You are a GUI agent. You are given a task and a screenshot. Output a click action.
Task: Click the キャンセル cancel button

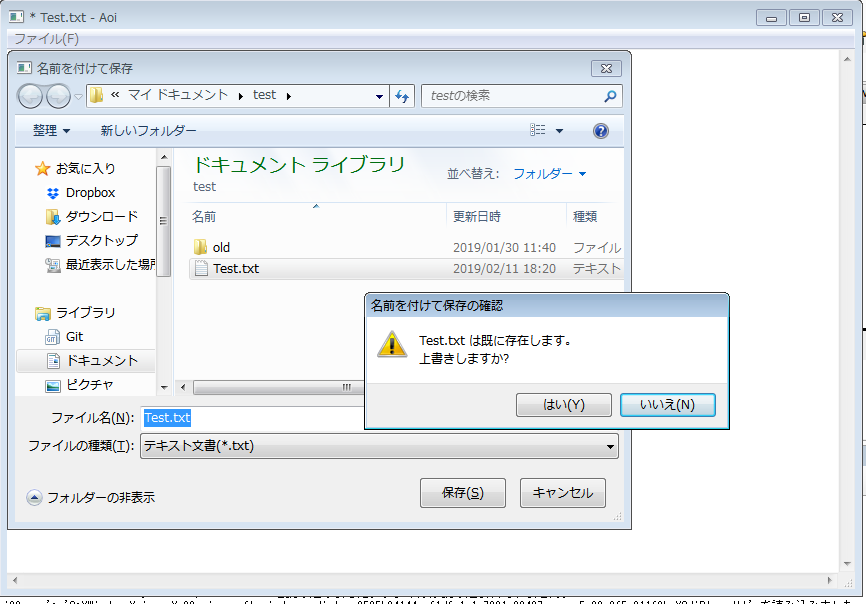[562, 492]
